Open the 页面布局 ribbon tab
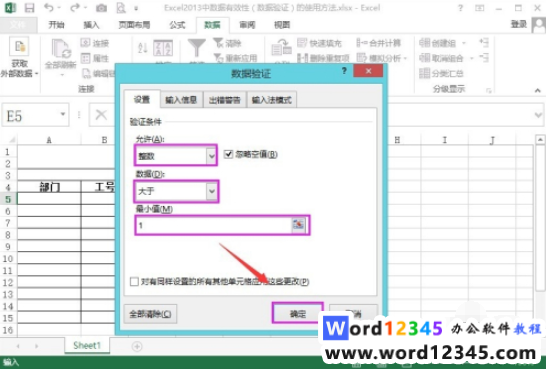The image size is (546, 369). click(x=134, y=25)
